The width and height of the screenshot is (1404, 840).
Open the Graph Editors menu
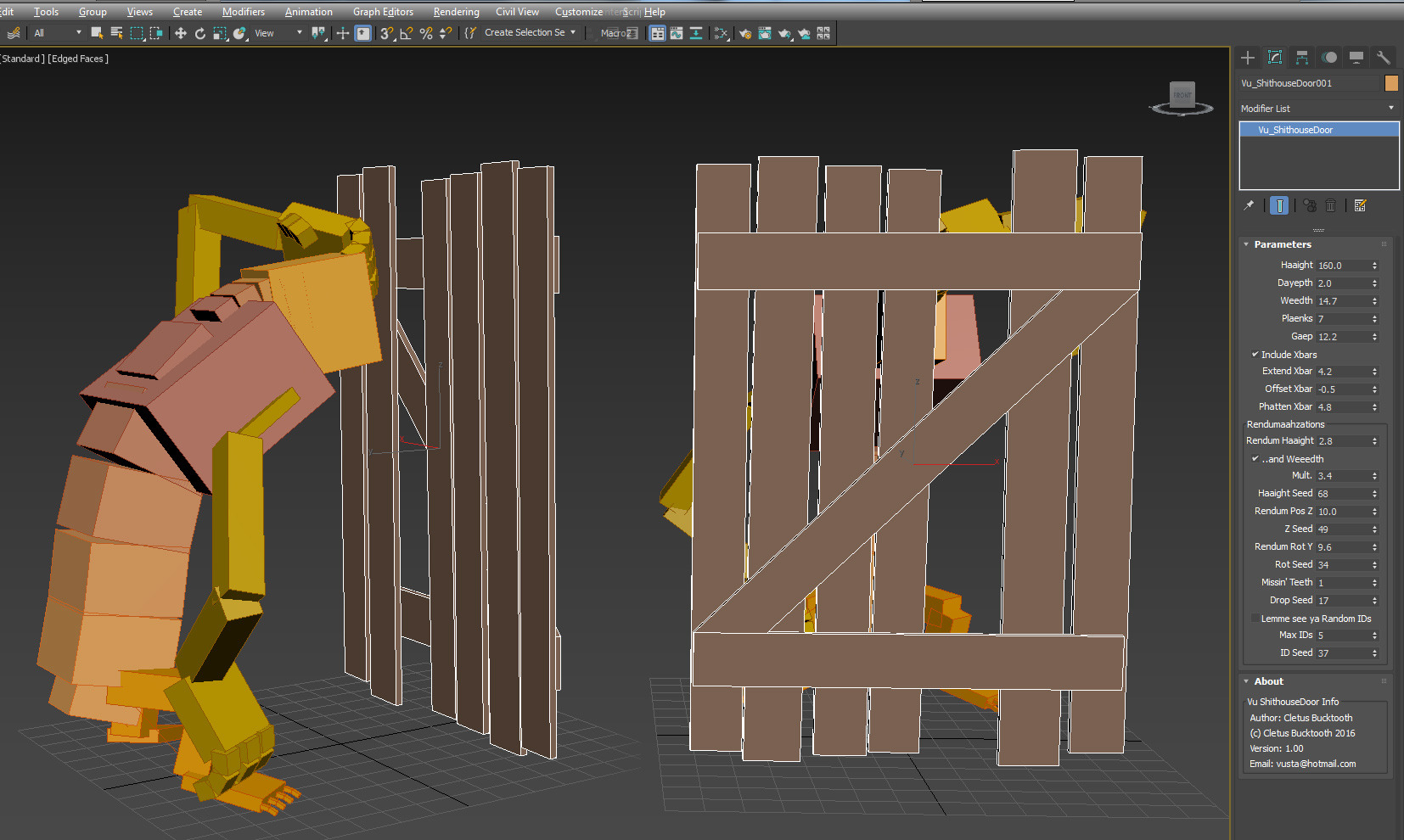[x=383, y=12]
